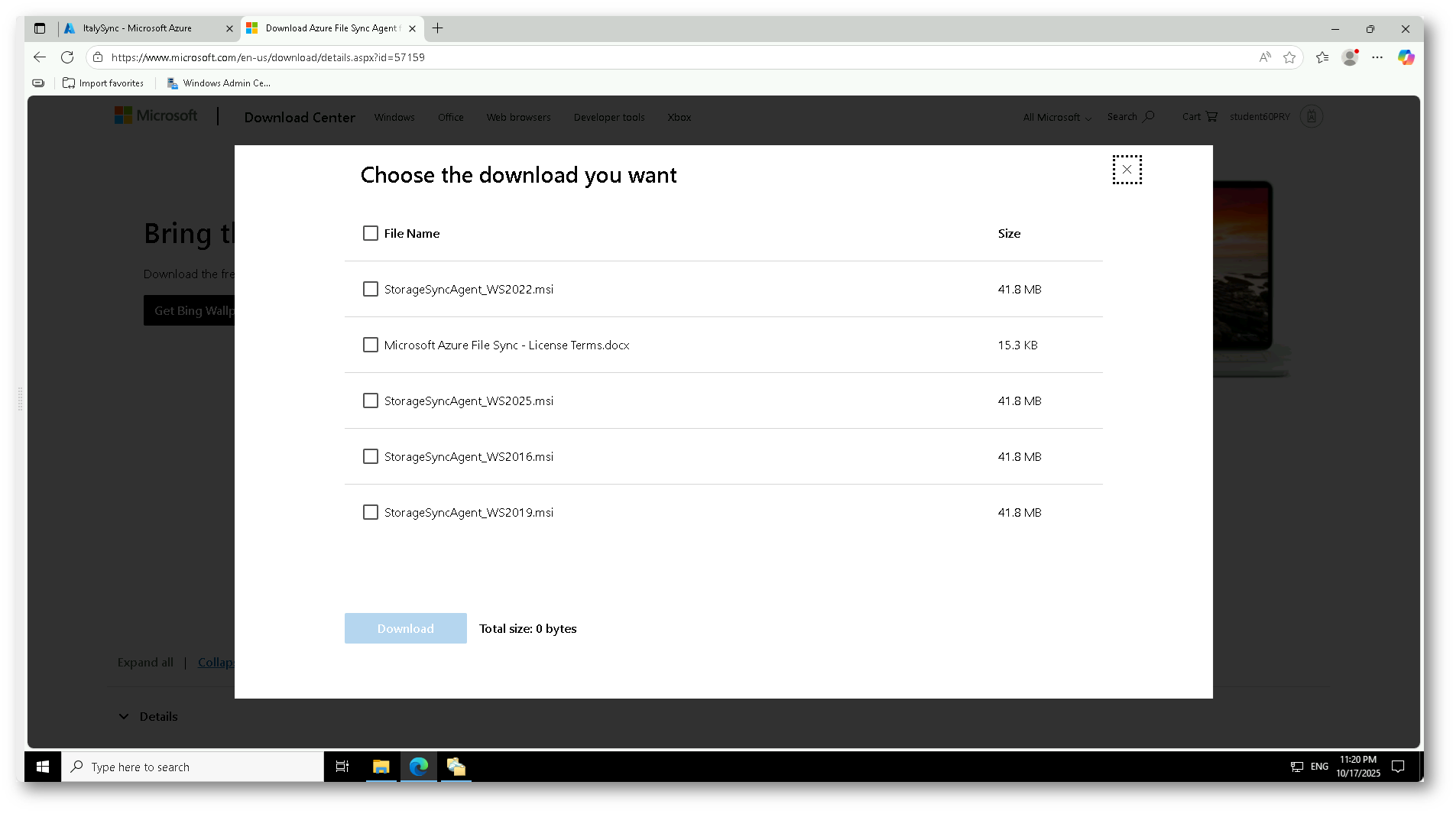Go back to the previous page
1456x814 pixels.
[40, 57]
